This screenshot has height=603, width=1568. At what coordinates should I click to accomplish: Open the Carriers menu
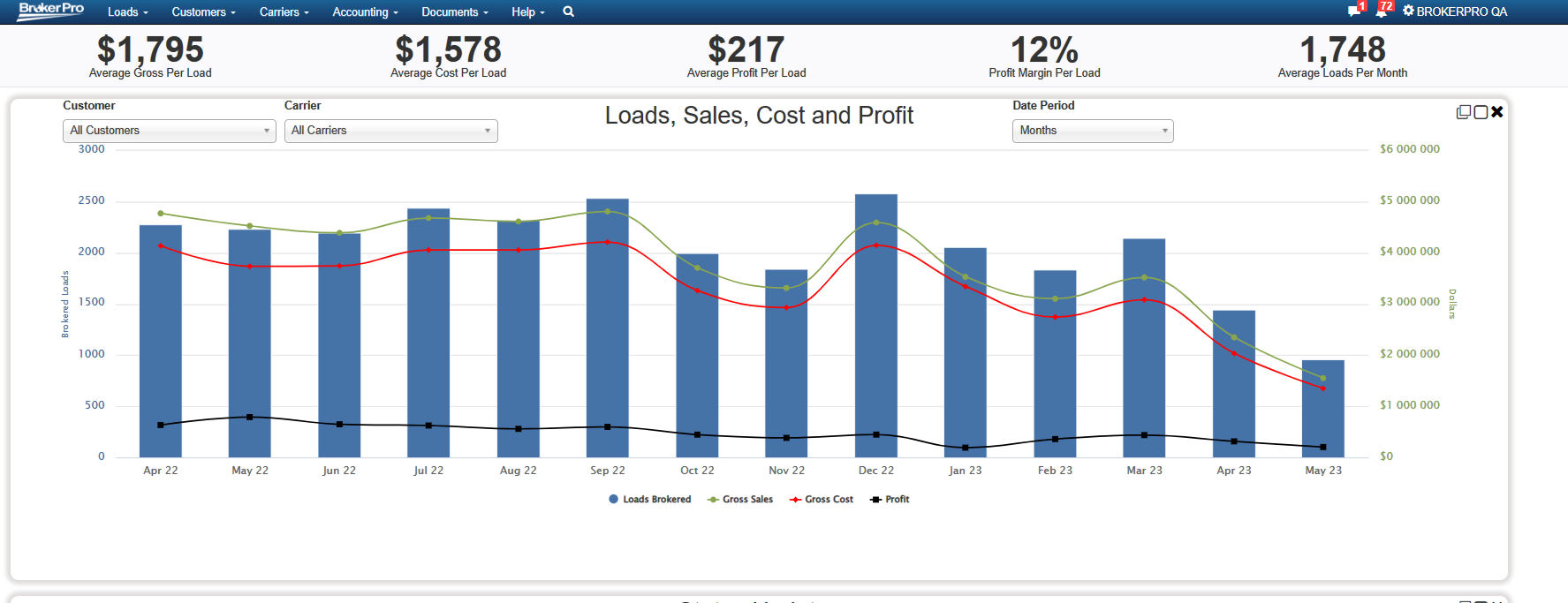(x=284, y=12)
